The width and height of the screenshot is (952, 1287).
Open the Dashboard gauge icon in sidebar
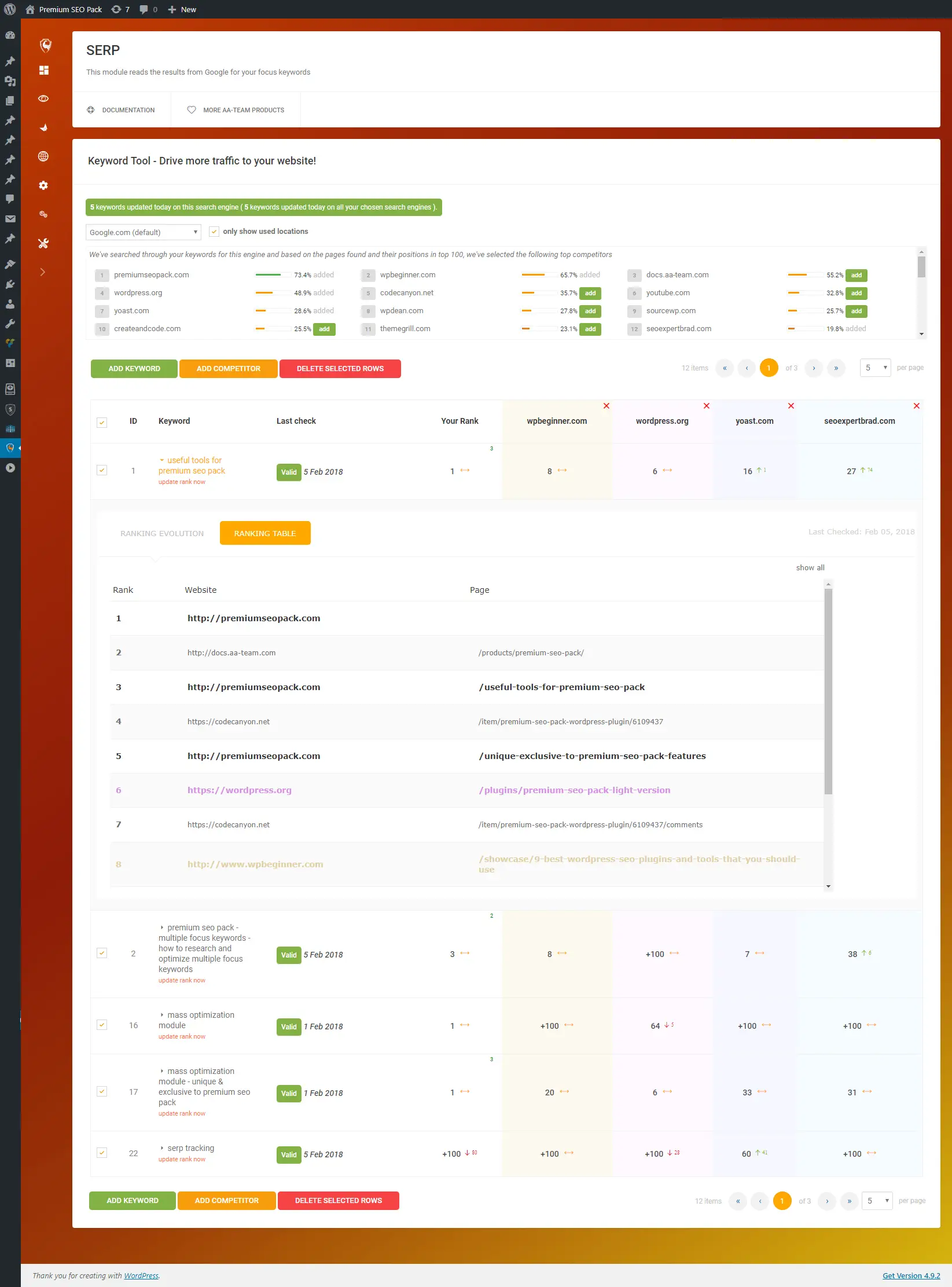coord(10,35)
